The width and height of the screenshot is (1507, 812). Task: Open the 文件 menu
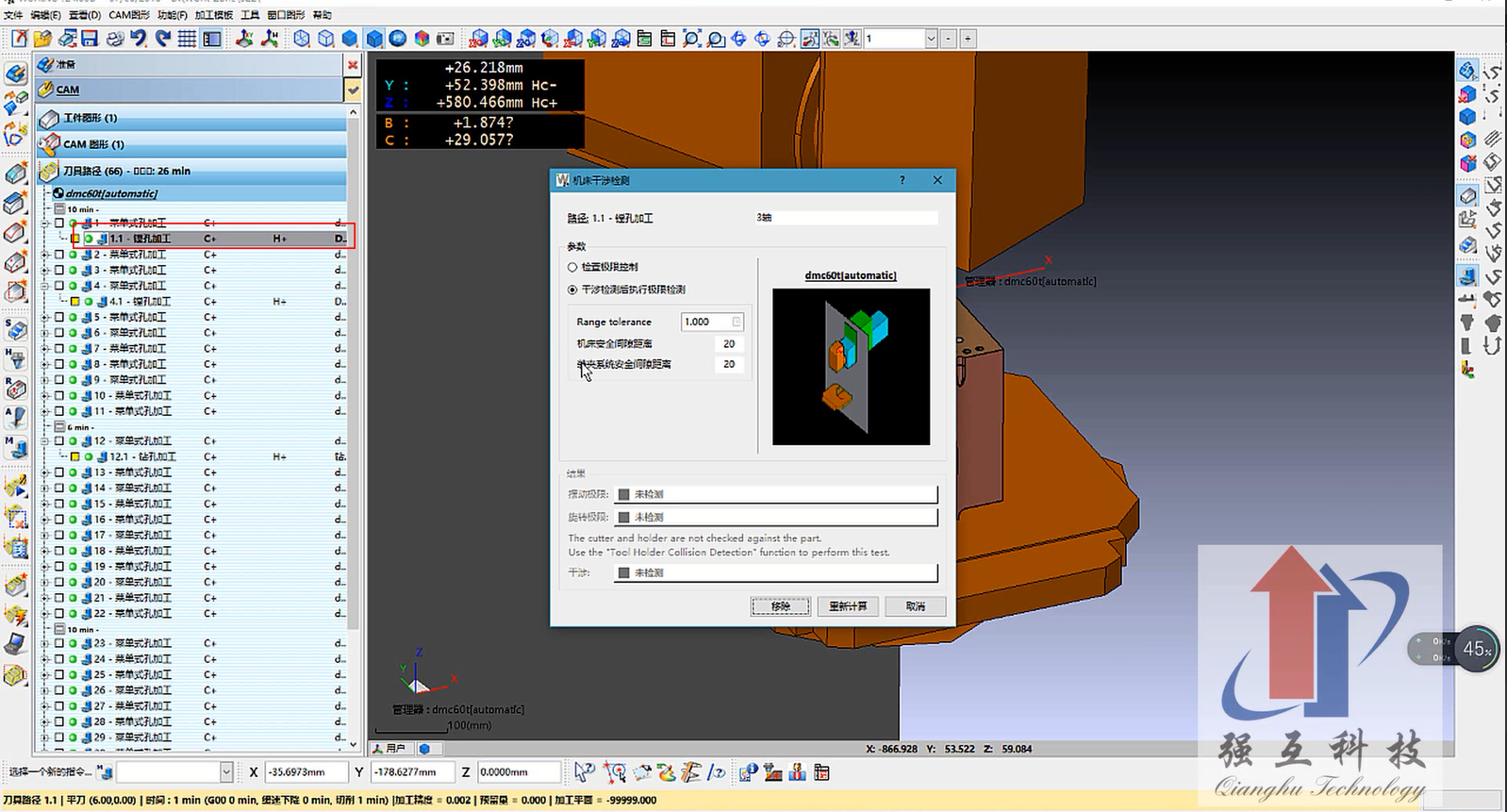[13, 15]
